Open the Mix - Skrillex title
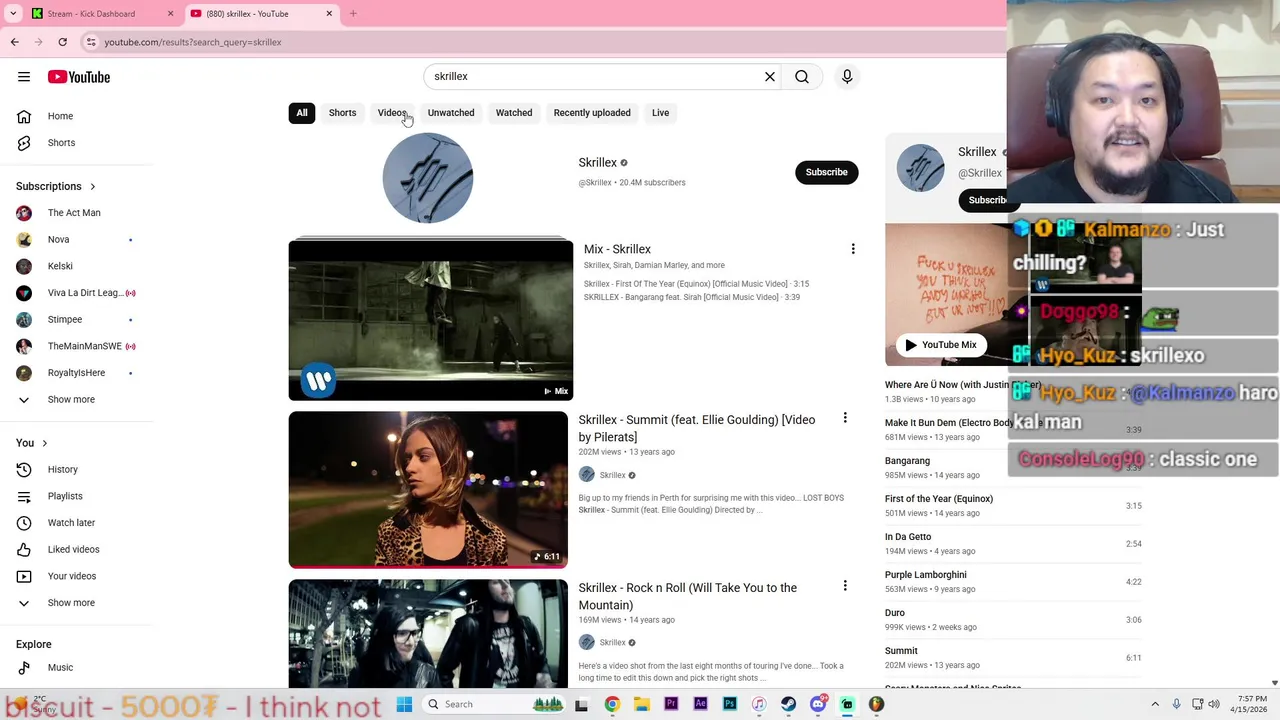Screen dimensions: 1280x720 (x=617, y=249)
